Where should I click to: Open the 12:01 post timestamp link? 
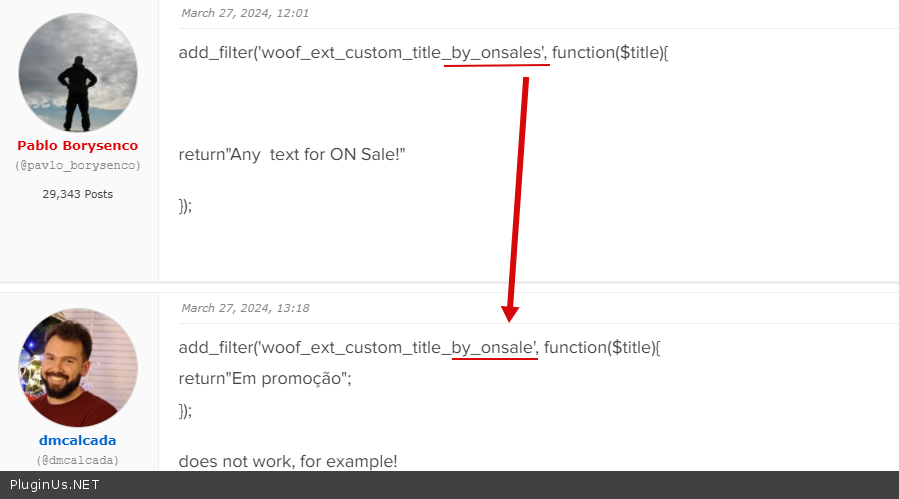[245, 13]
